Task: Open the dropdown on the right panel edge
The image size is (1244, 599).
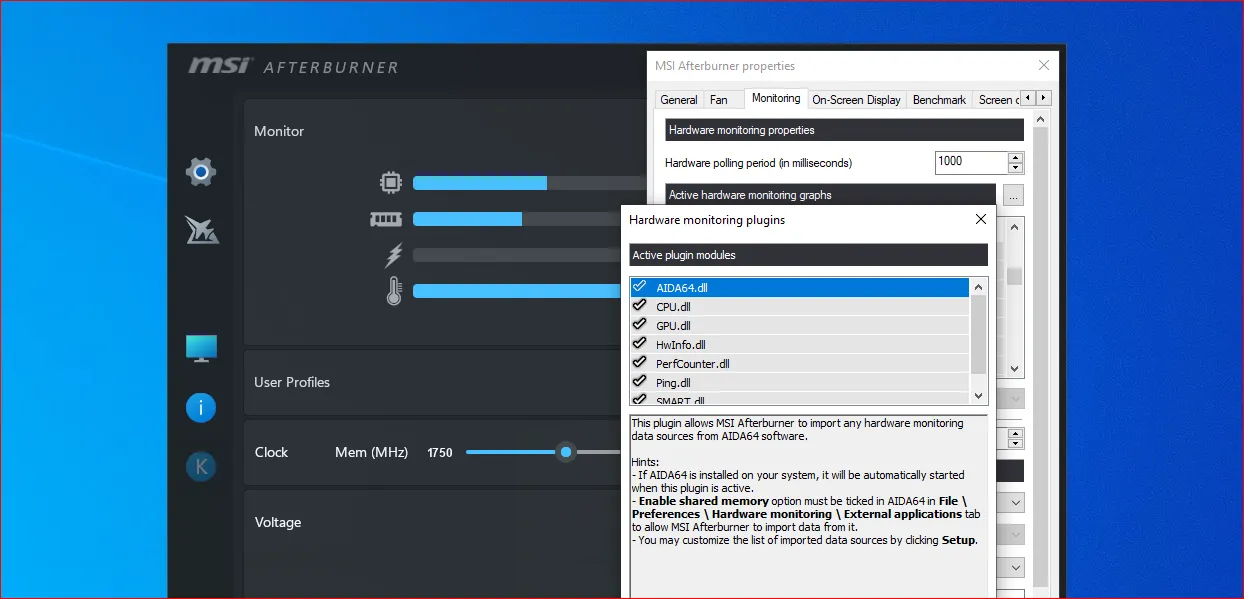Action: coord(1013,502)
